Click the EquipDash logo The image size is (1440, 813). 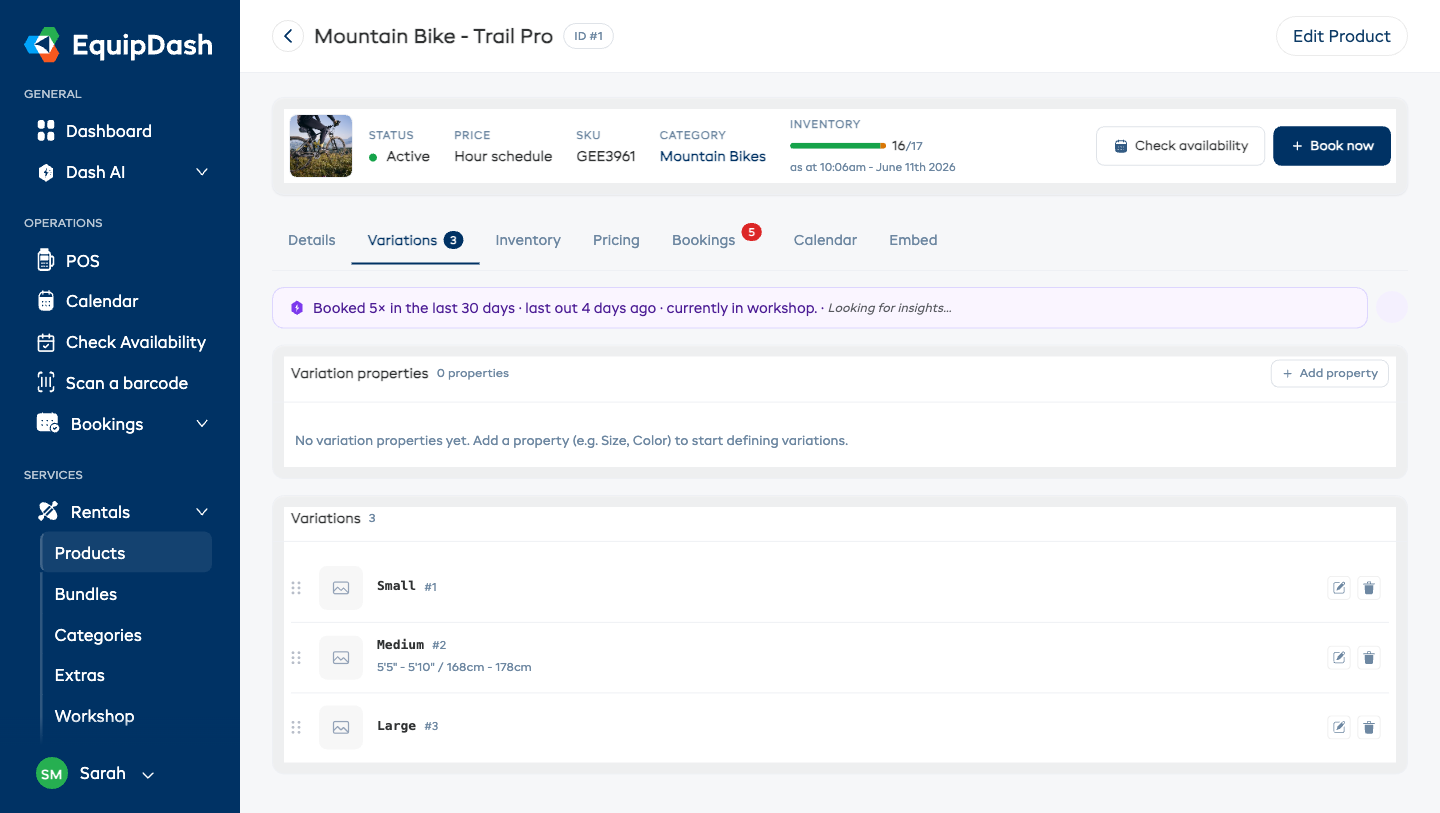119,45
